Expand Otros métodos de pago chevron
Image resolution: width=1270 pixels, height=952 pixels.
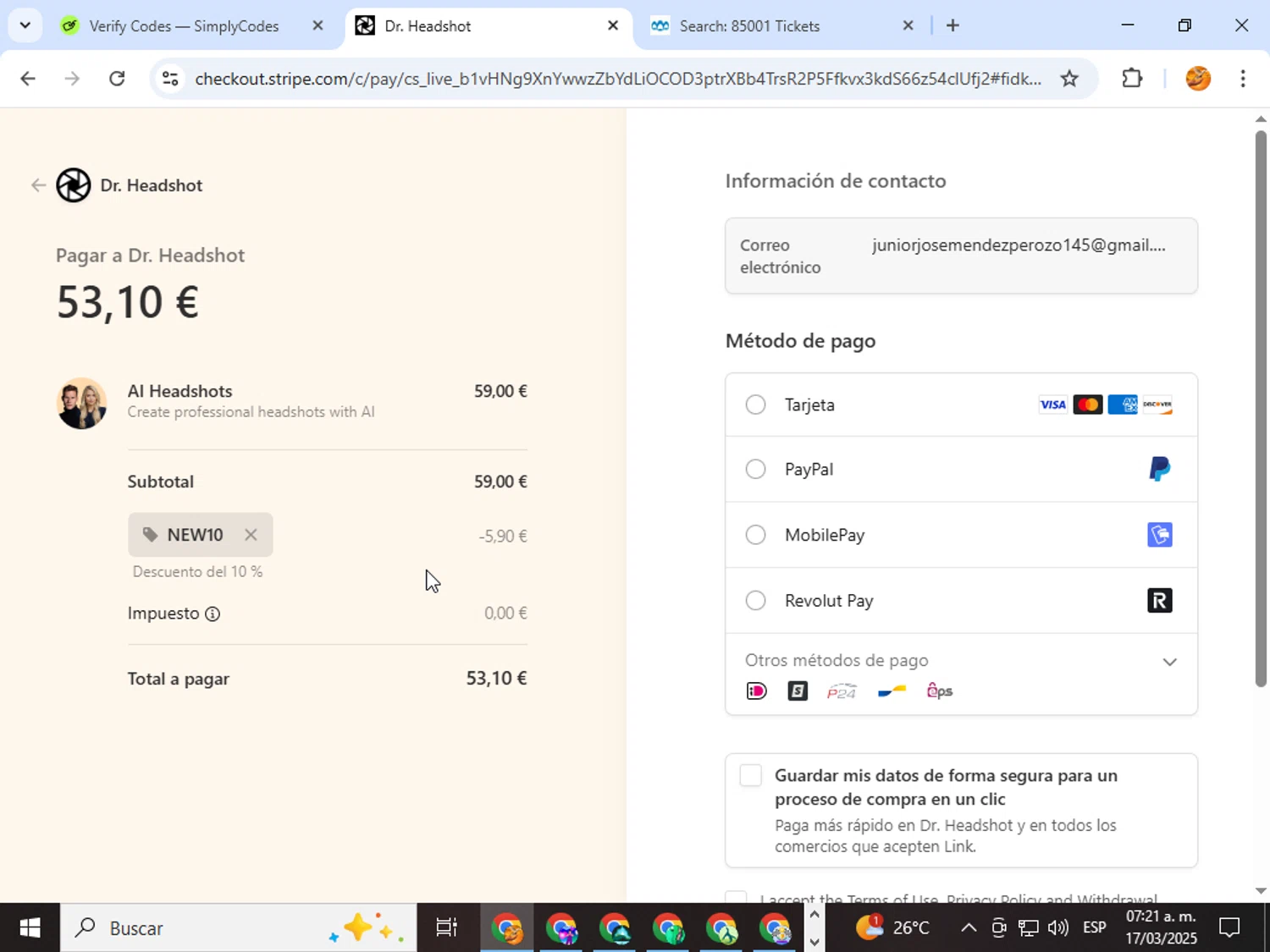tap(1169, 662)
